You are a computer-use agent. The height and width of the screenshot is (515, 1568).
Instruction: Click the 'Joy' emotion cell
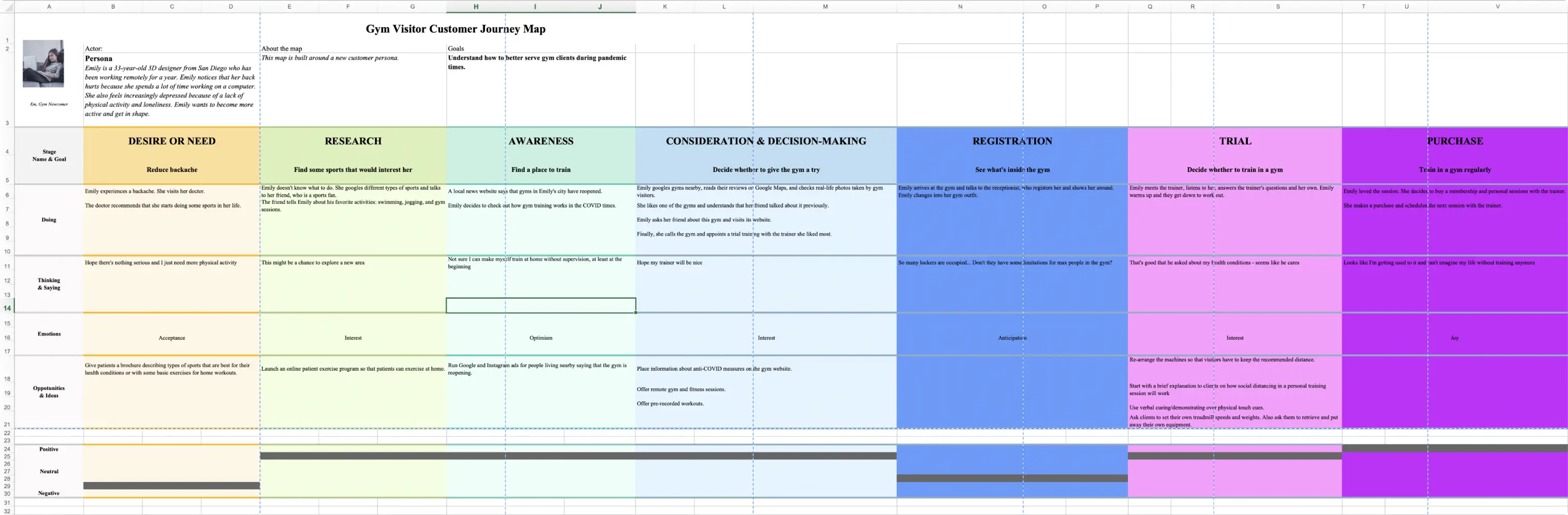1455,338
